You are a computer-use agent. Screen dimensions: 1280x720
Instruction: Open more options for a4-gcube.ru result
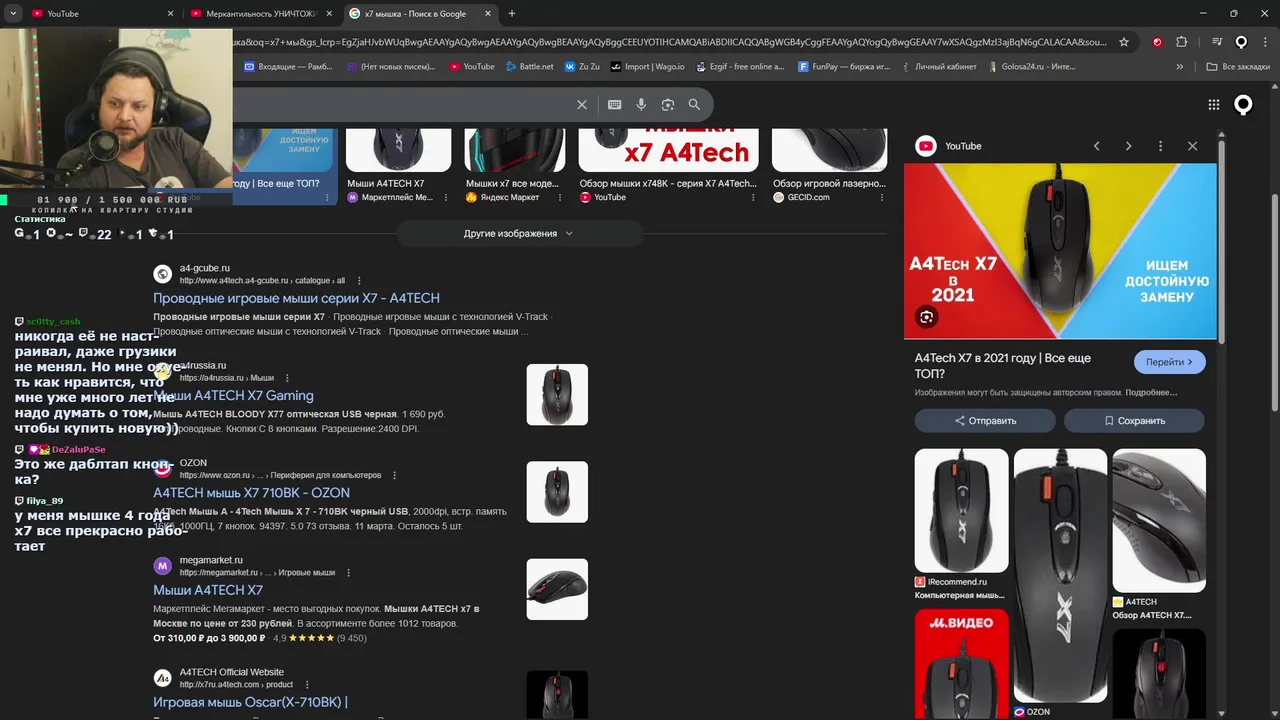click(359, 281)
